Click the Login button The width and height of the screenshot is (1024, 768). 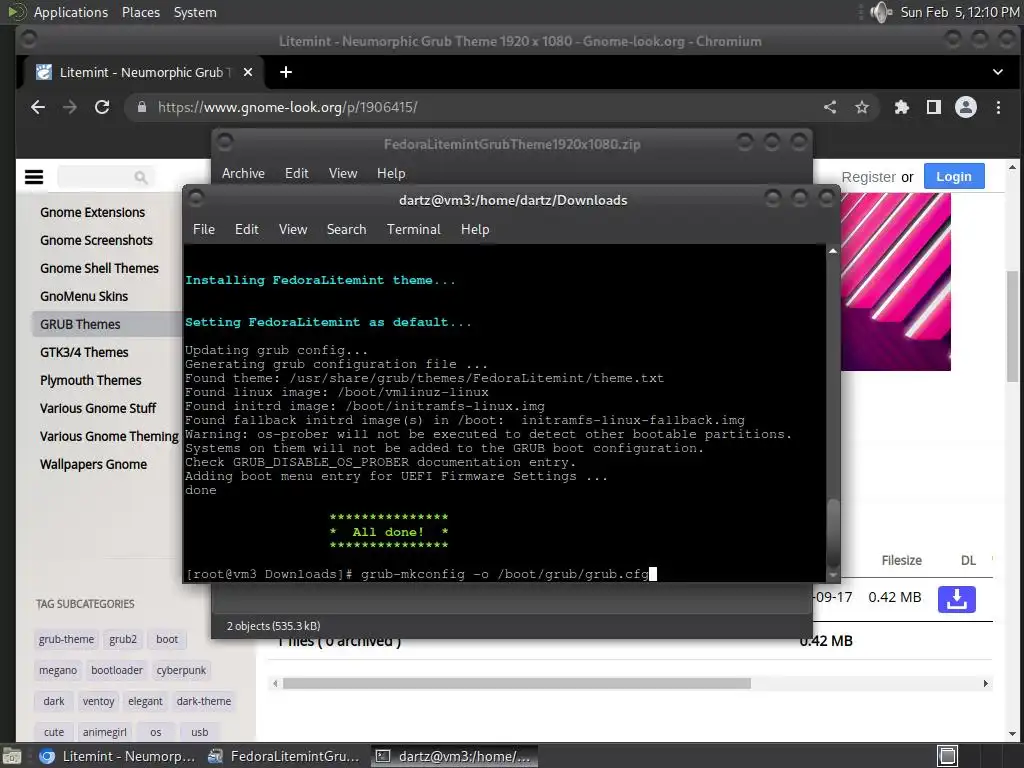[954, 176]
